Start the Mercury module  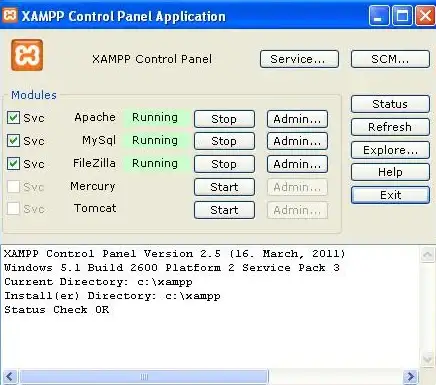tap(224, 187)
